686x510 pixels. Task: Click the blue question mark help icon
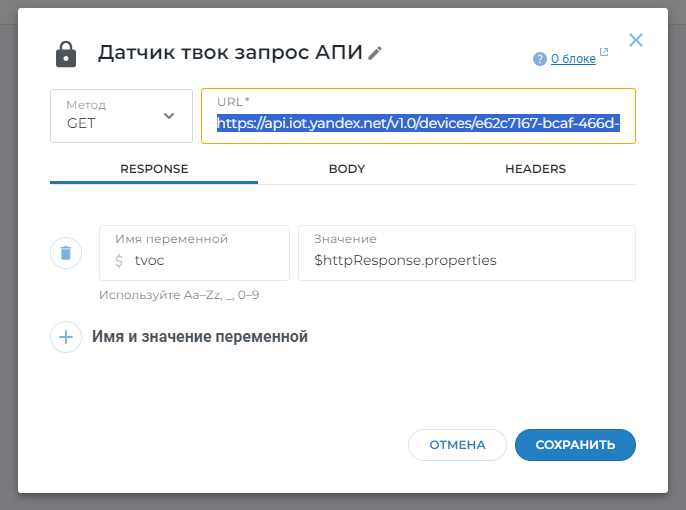540,59
